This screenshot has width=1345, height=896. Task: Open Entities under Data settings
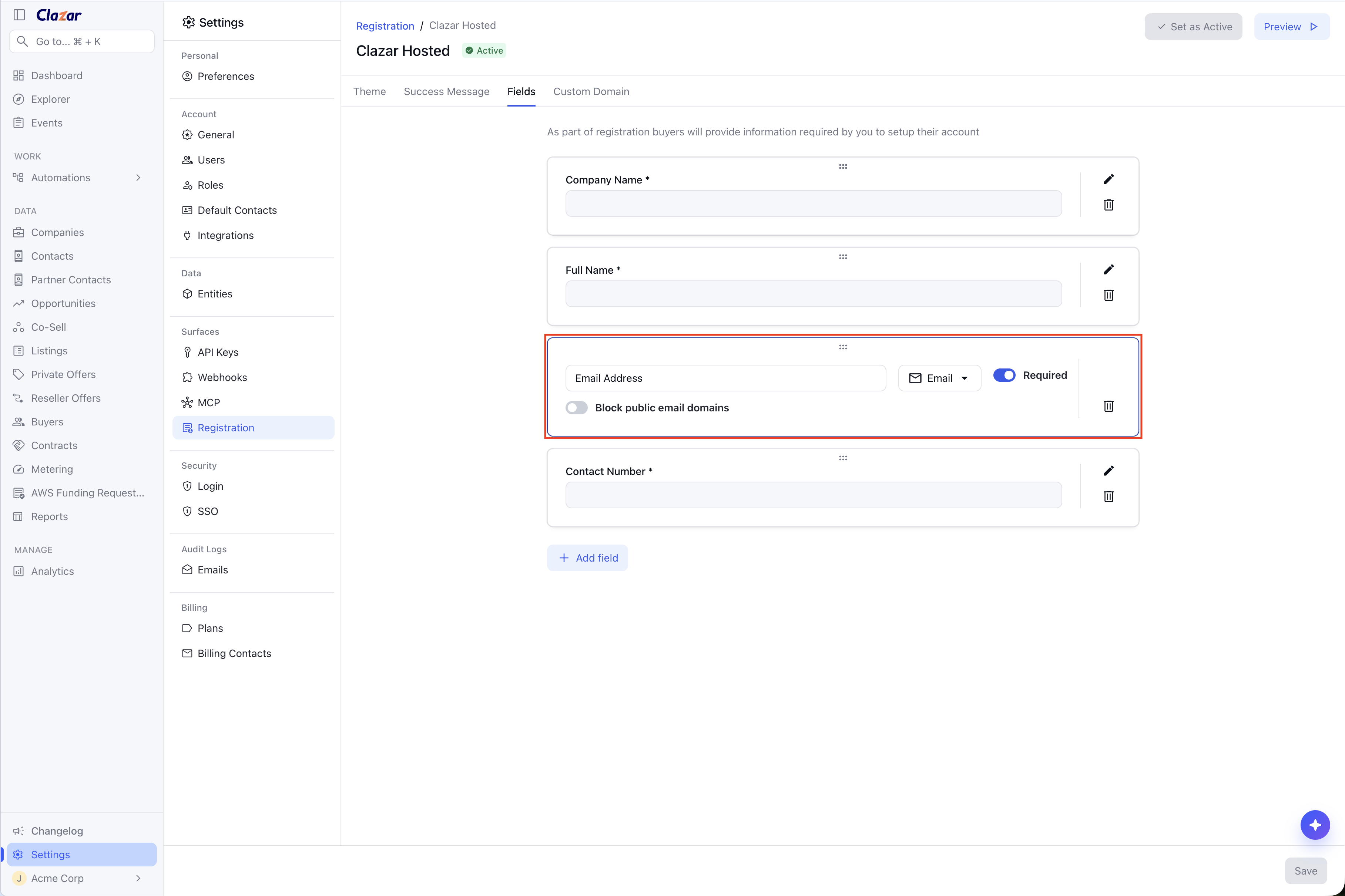pos(253,294)
